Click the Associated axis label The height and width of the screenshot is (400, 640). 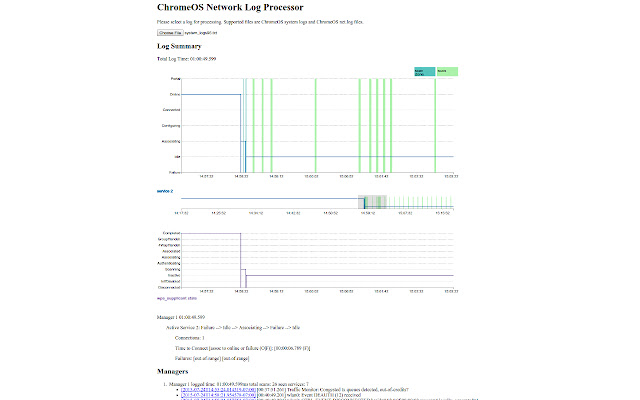pyautogui.click(x=171, y=251)
